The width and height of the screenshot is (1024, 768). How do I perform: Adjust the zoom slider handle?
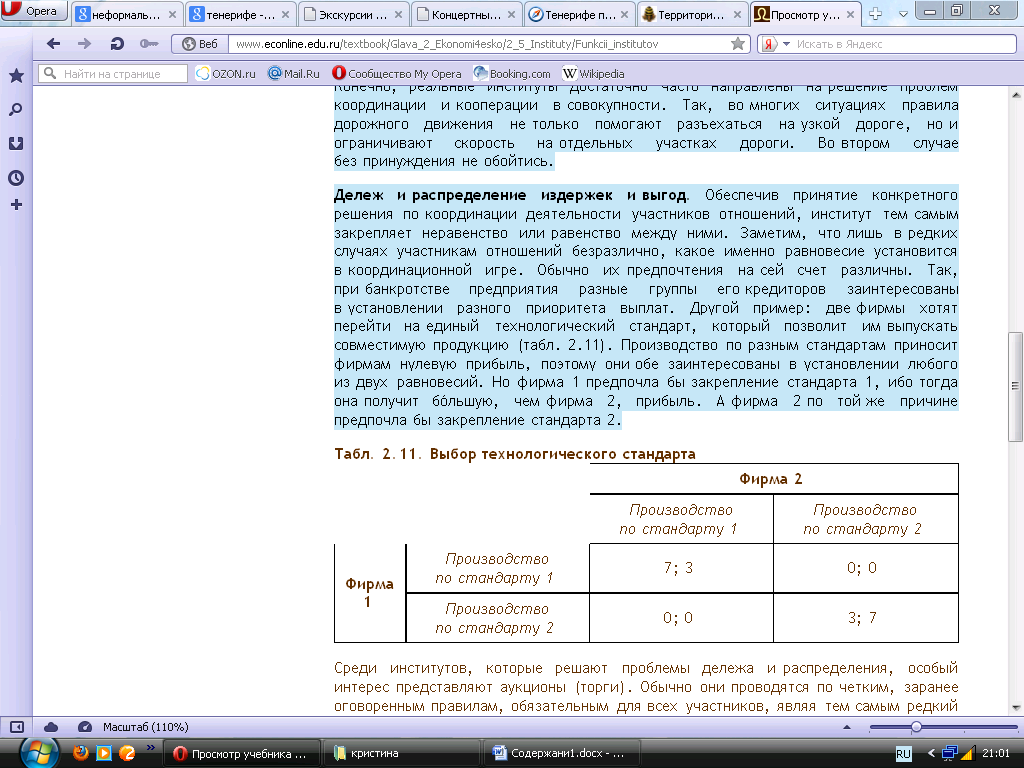(916, 727)
